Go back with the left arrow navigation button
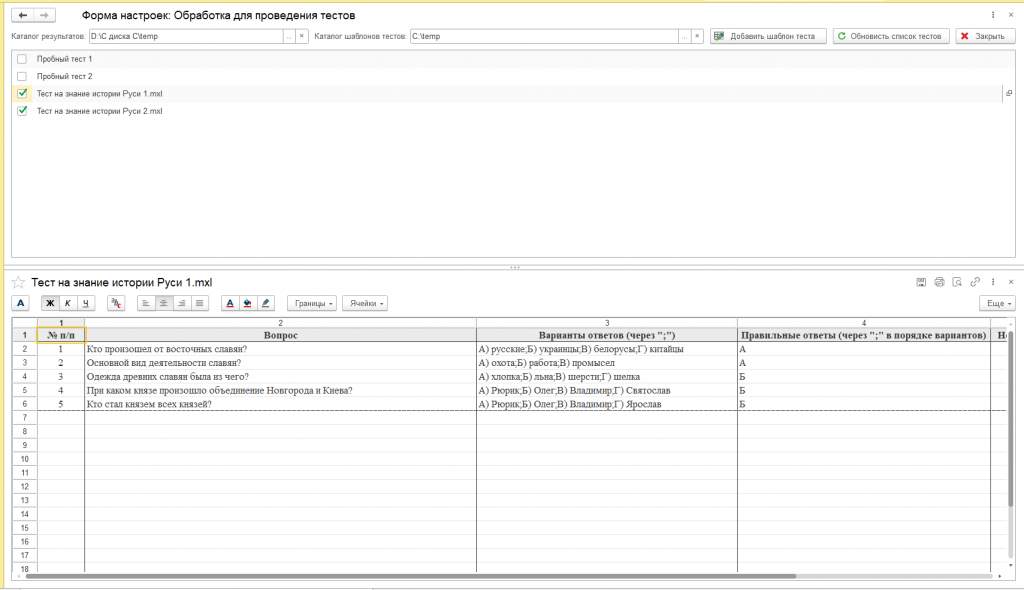 point(23,16)
